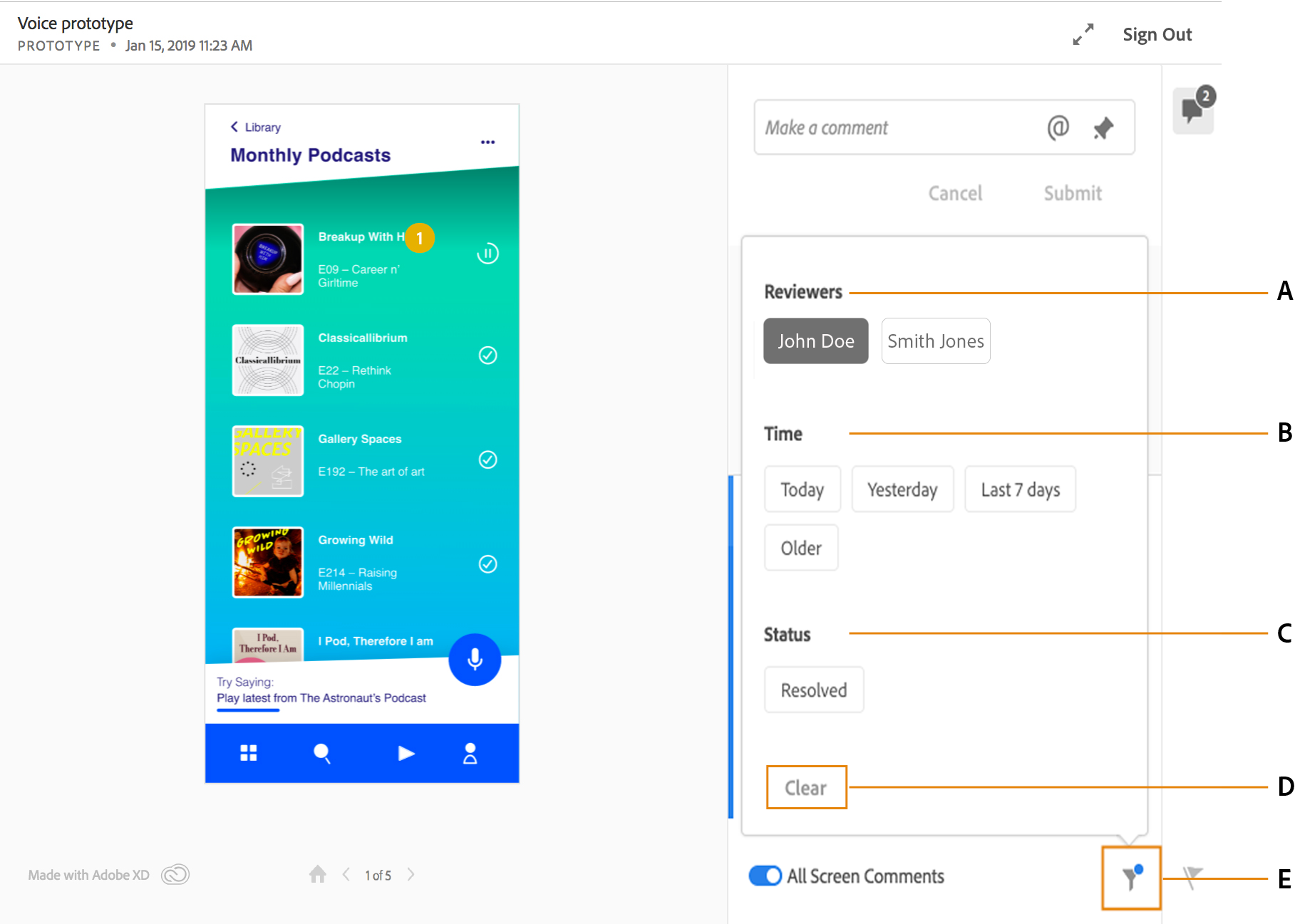Filter comments by Yesterday
Screen dimensions: 1295x924
902,489
